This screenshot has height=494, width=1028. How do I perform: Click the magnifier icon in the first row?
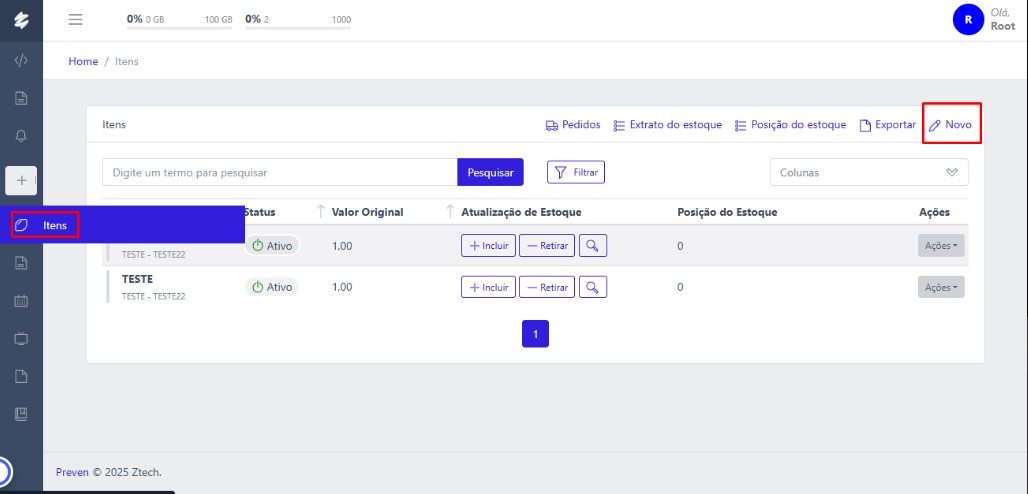(x=594, y=245)
